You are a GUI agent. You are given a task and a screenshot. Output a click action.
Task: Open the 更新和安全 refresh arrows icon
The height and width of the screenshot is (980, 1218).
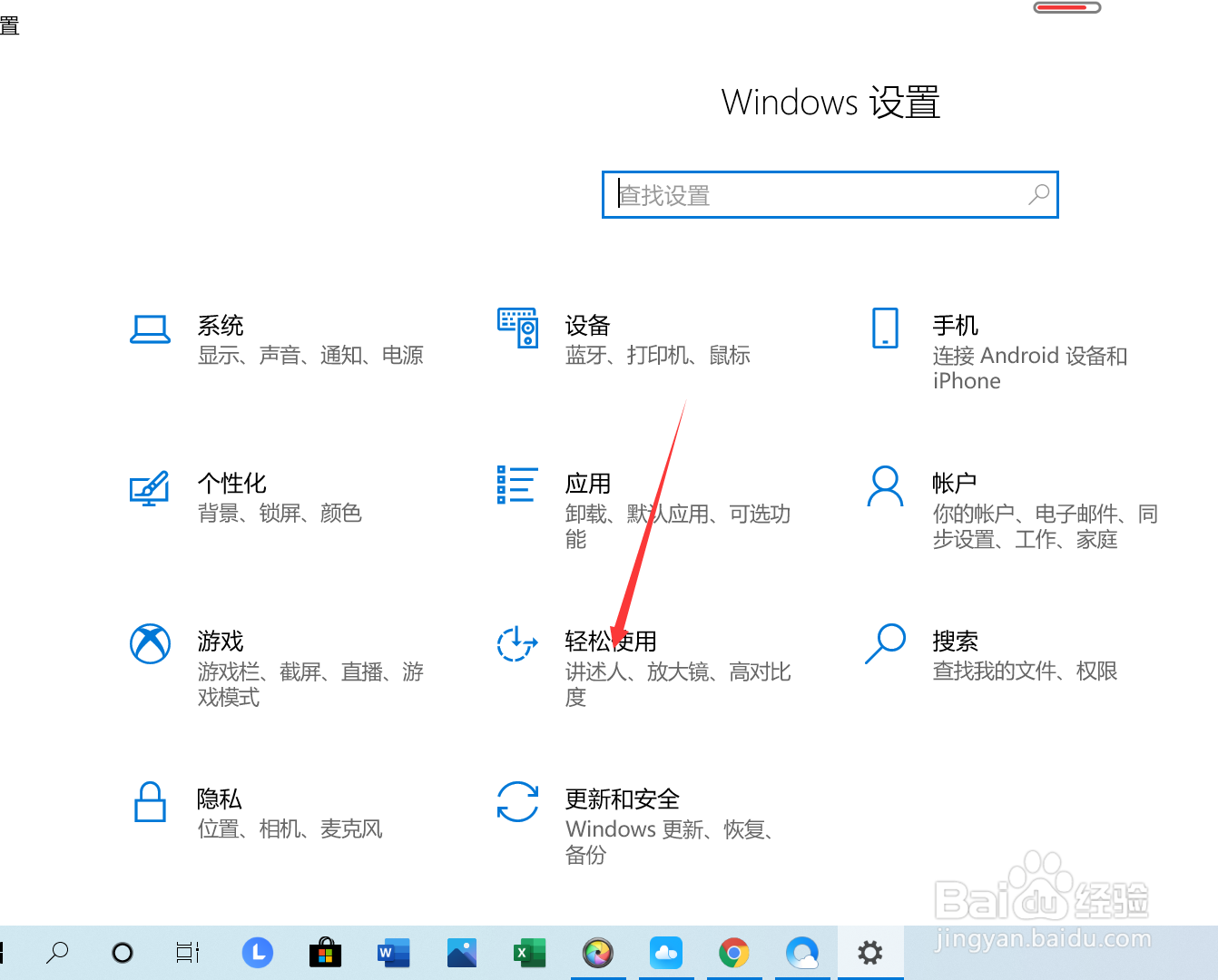pyautogui.click(x=517, y=801)
